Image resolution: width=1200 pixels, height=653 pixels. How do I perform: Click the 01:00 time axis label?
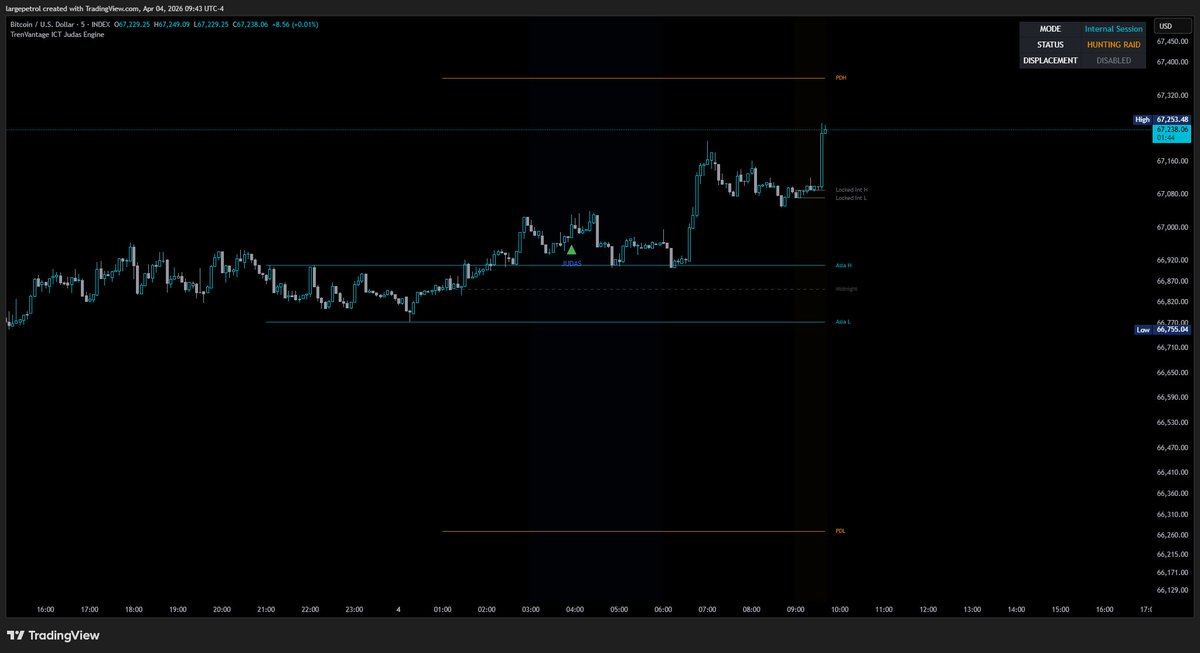(442, 609)
